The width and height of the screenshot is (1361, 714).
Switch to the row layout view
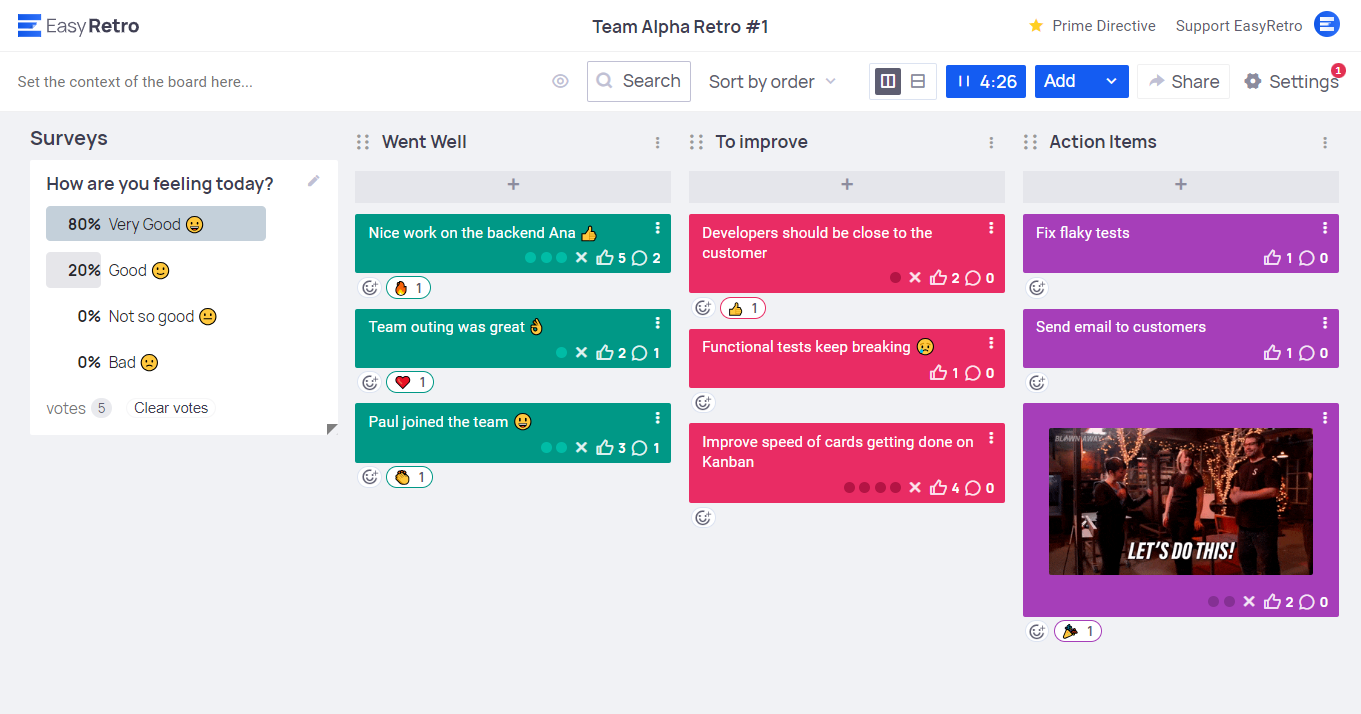[x=918, y=82]
